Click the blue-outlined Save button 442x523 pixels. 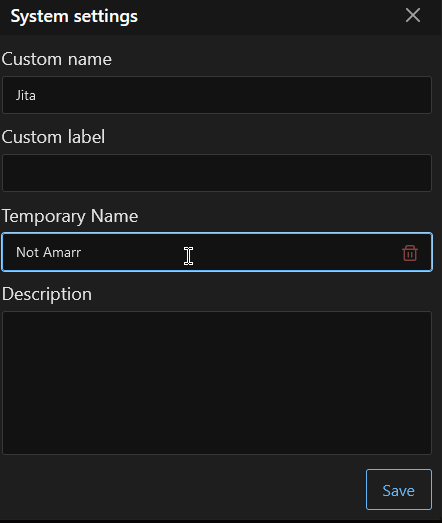pyautogui.click(x=399, y=490)
